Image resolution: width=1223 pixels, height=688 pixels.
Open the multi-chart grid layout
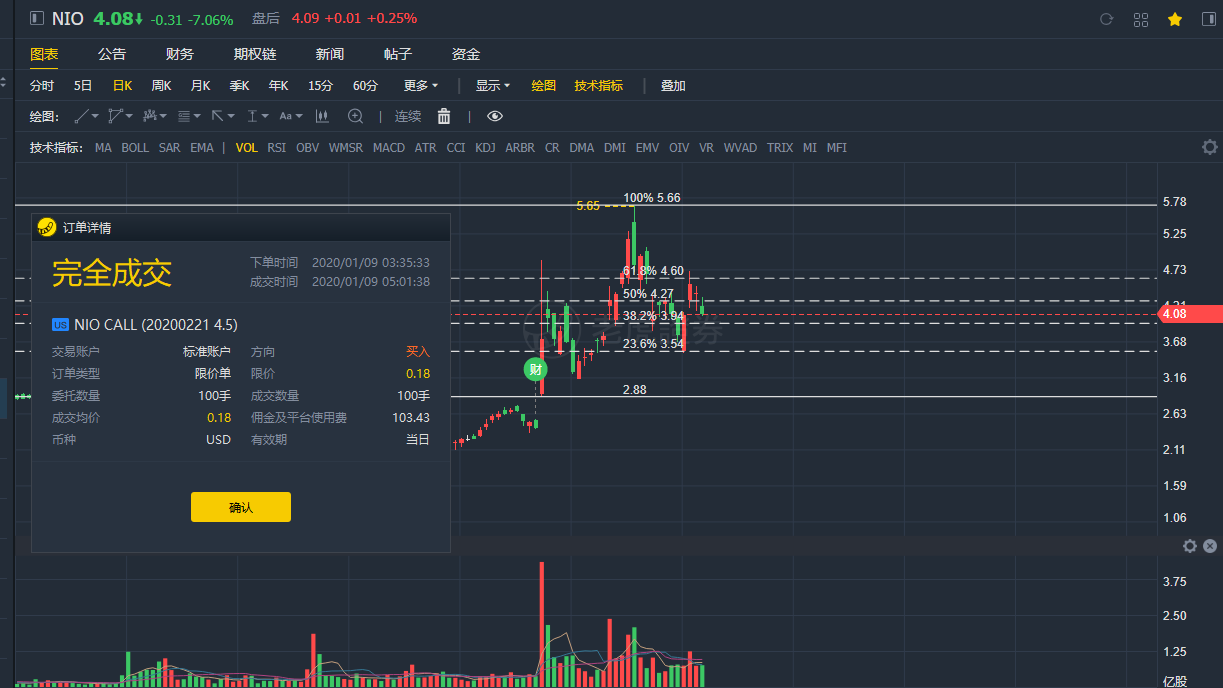click(x=1141, y=19)
